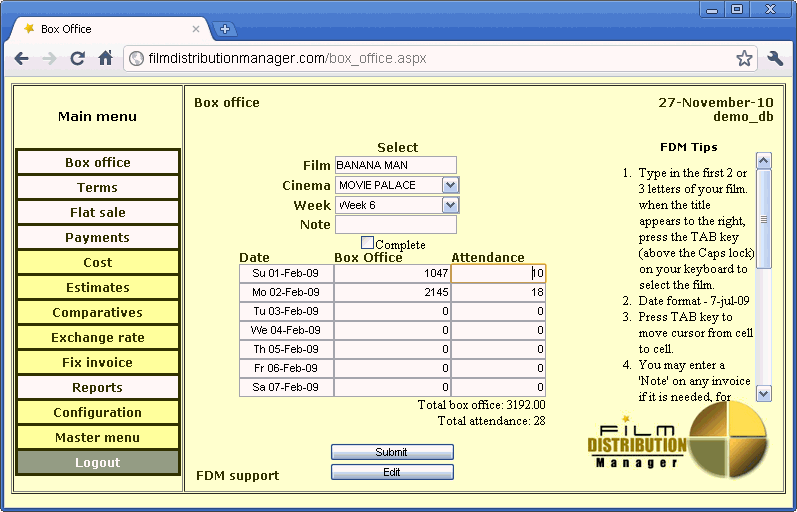Click the browser back arrow

[22, 59]
